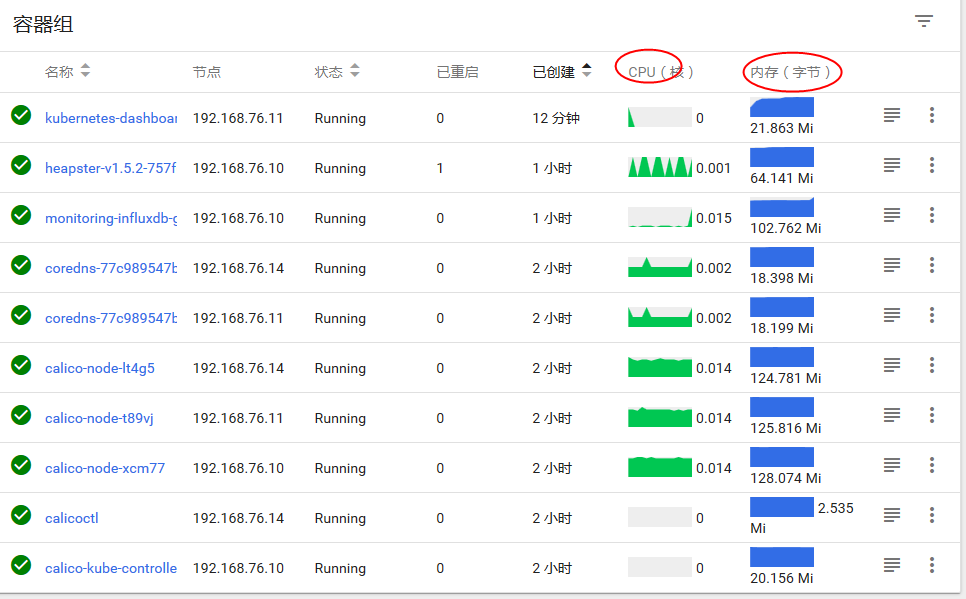Image resolution: width=966 pixels, height=599 pixels.
Task: Click the 节点 column header
Action: pos(207,72)
